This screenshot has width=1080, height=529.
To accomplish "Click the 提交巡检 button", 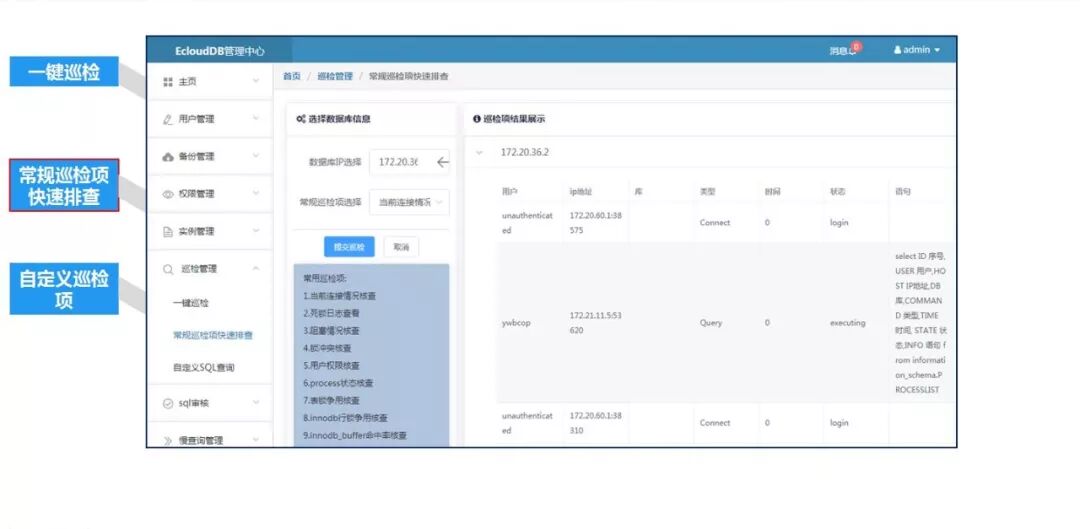I will click(x=349, y=247).
